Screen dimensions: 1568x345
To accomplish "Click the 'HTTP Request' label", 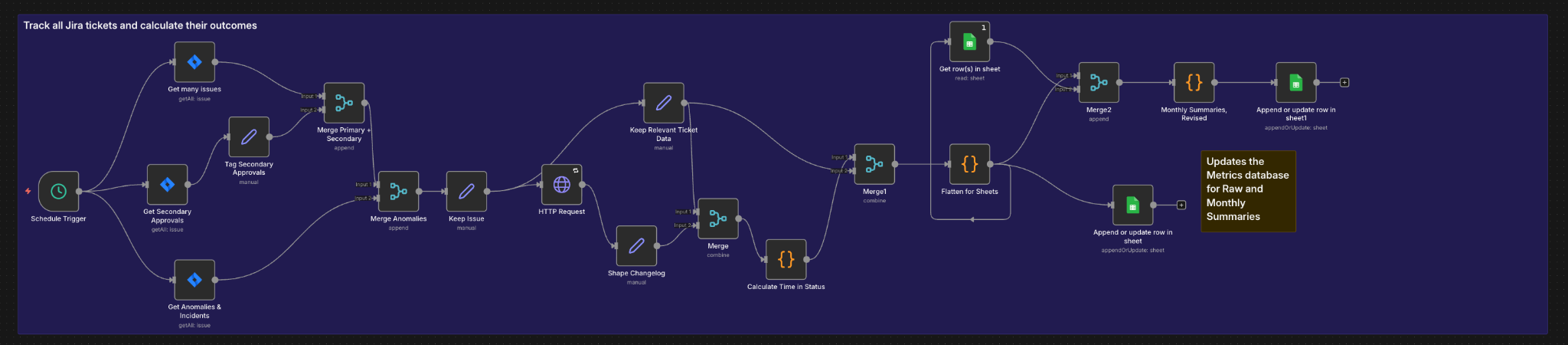I will click(561, 212).
